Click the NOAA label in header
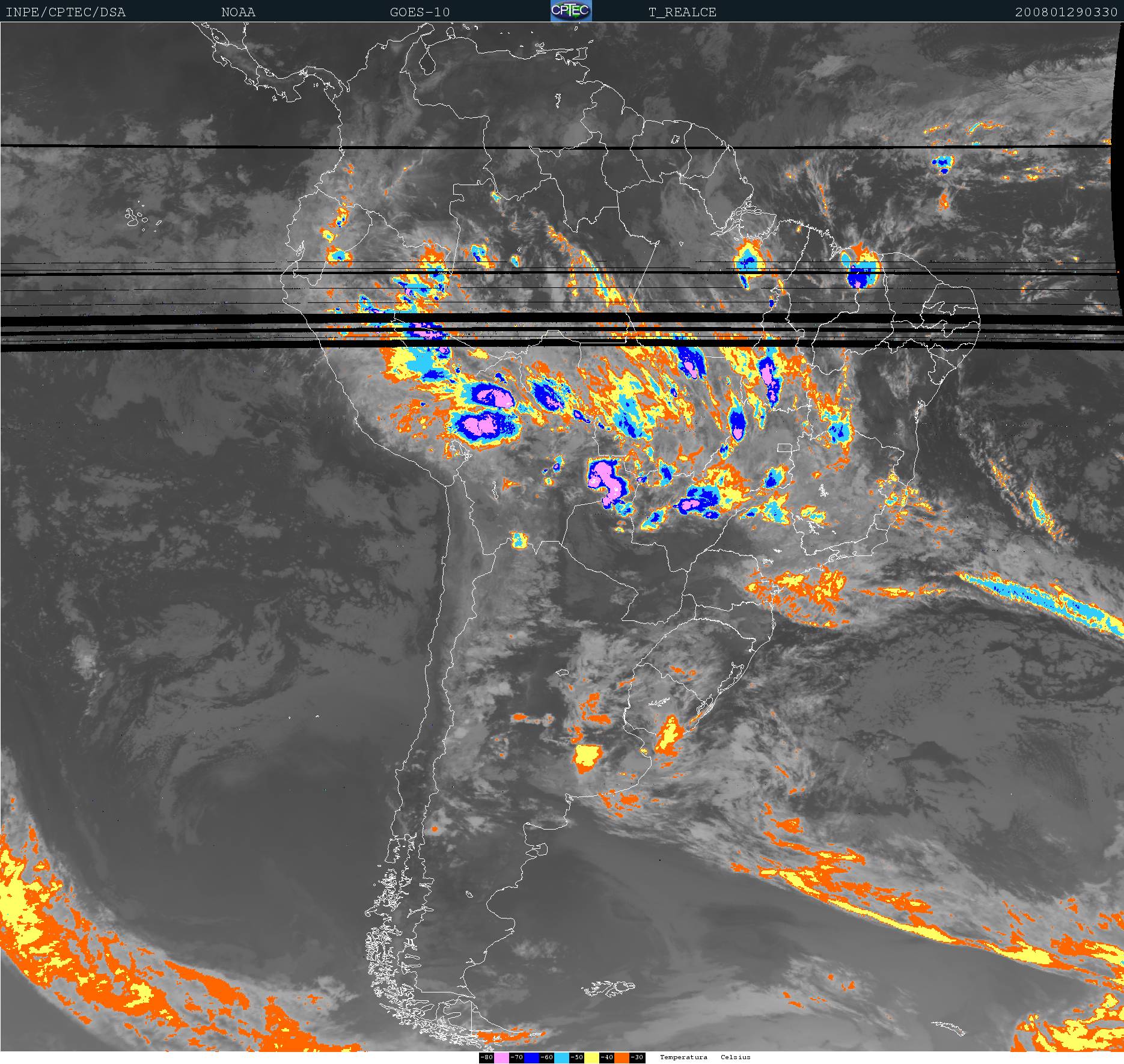The height and width of the screenshot is (1064, 1124). tap(238, 12)
